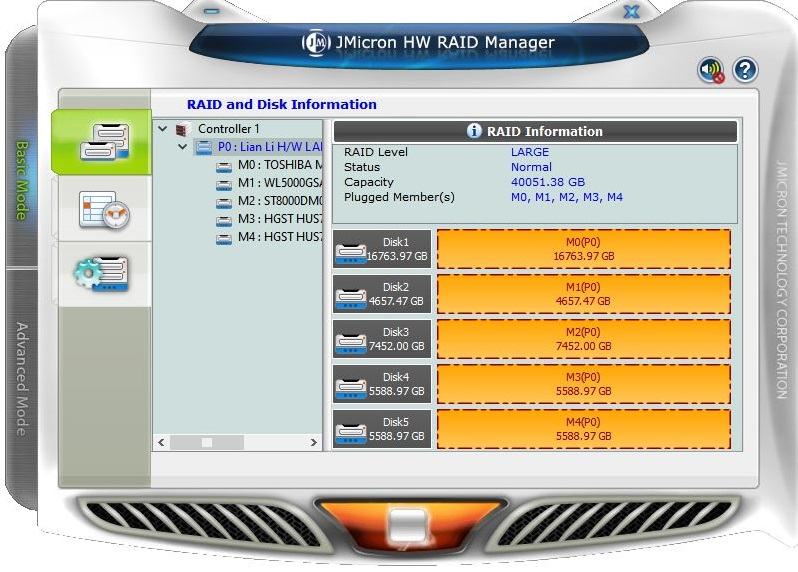798x572 pixels.
Task: Select the M1(P0) 4657.47 GB orange block
Action: tap(584, 294)
